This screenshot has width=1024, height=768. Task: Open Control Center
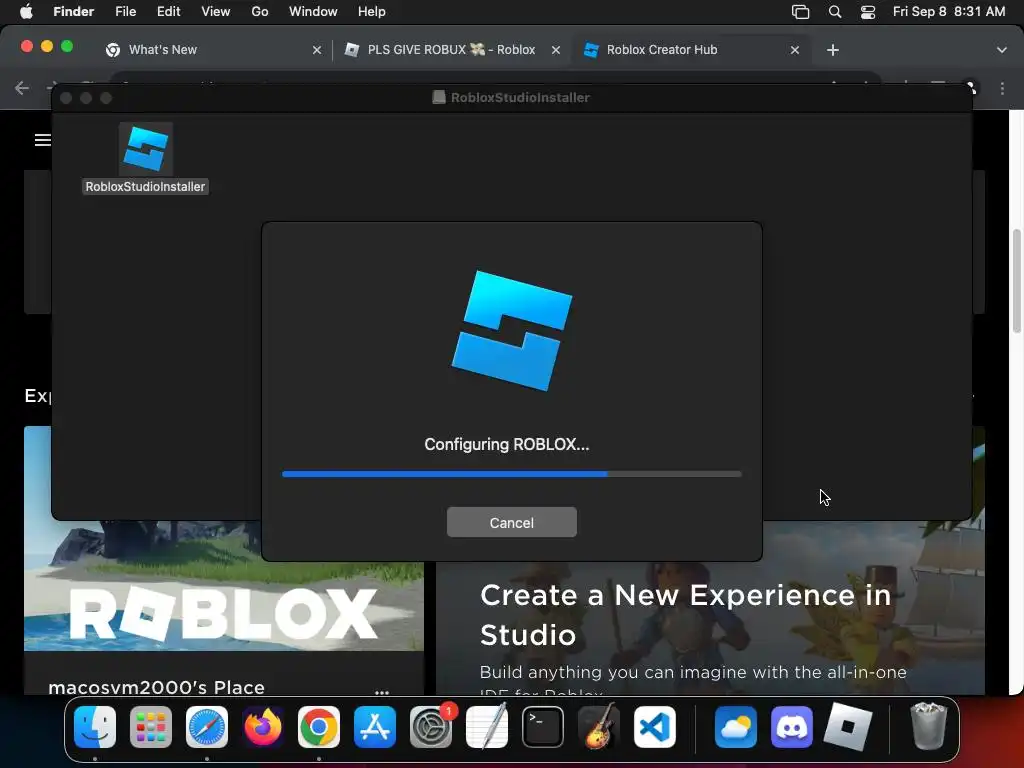(868, 12)
